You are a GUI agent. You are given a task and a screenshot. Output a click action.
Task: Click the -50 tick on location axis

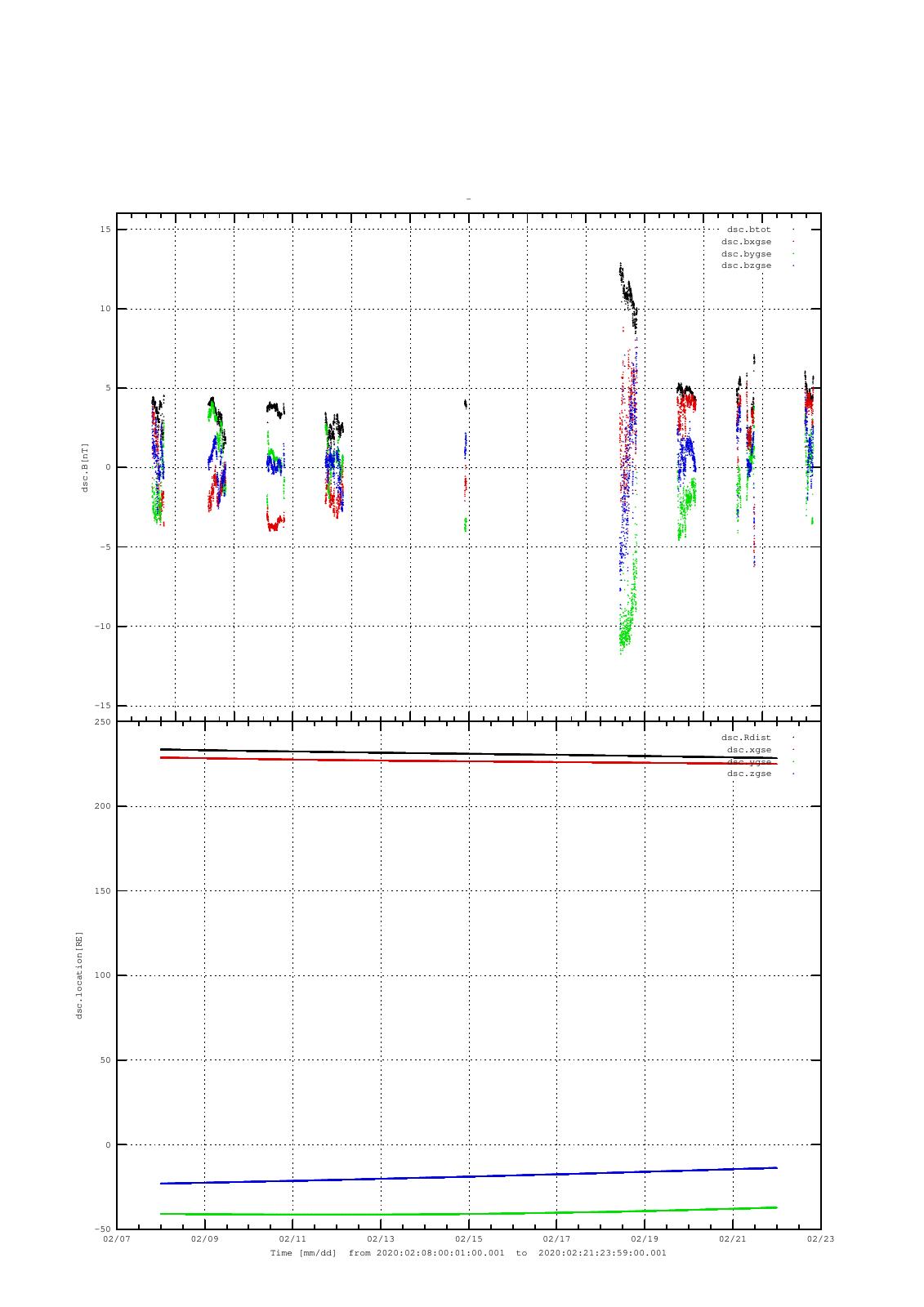(102, 1229)
